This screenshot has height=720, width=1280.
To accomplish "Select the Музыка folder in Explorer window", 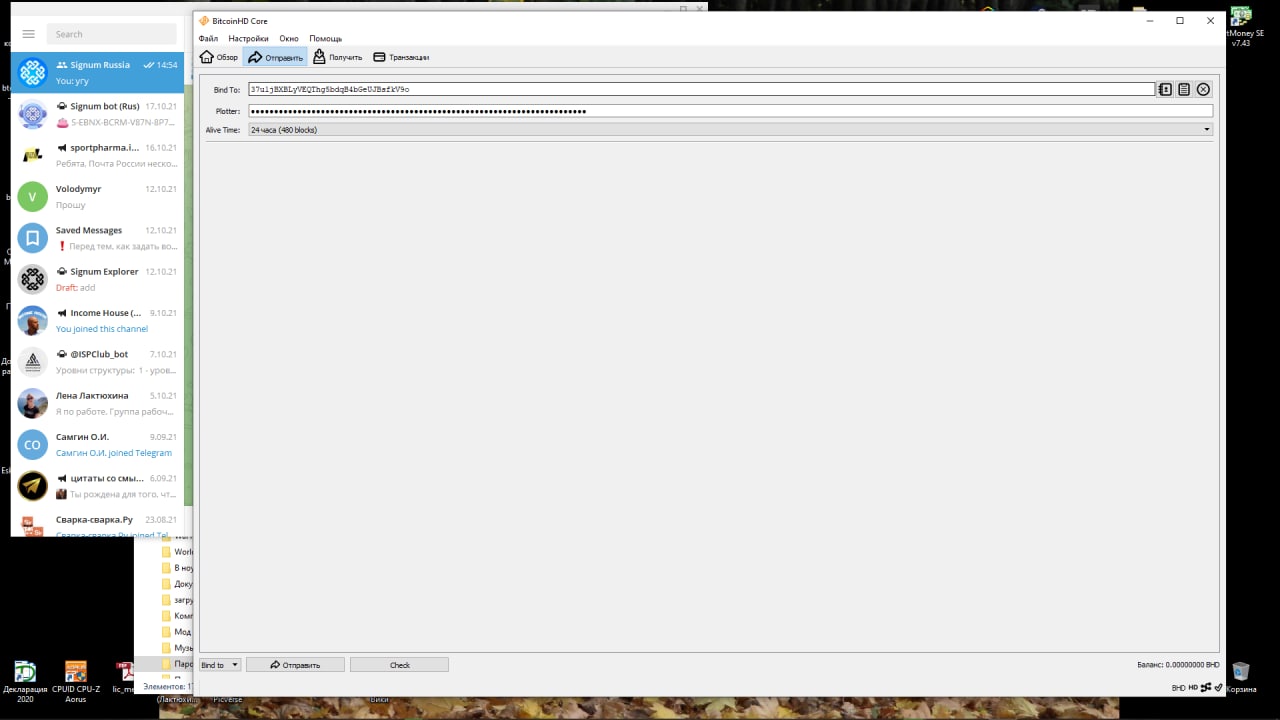I will 178,648.
